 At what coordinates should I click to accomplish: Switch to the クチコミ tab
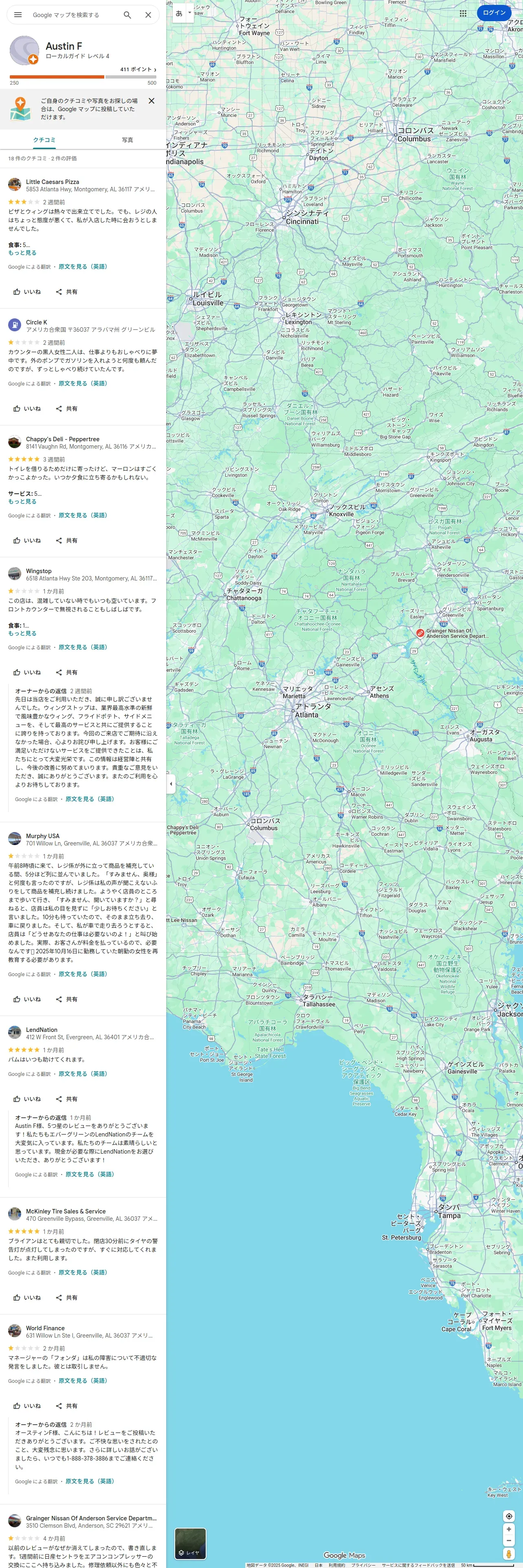click(44, 140)
